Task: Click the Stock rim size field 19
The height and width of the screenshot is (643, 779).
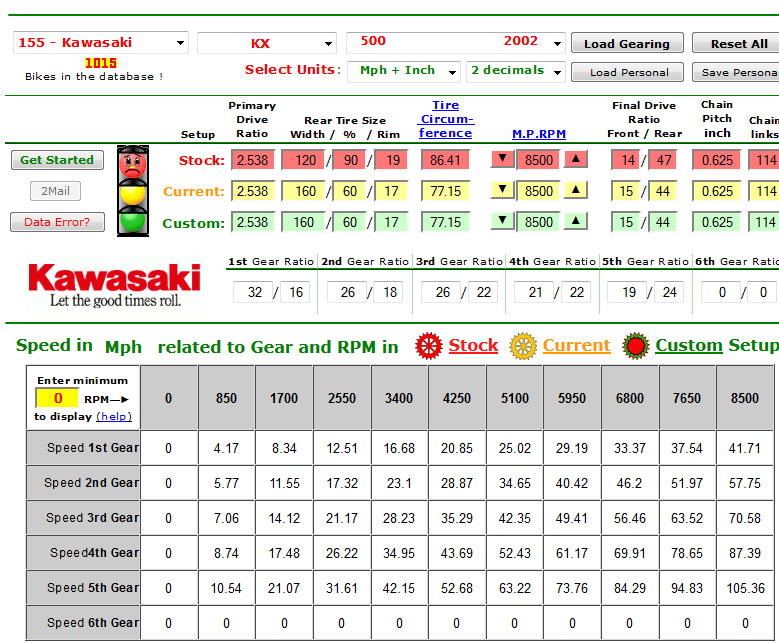Action: point(391,160)
